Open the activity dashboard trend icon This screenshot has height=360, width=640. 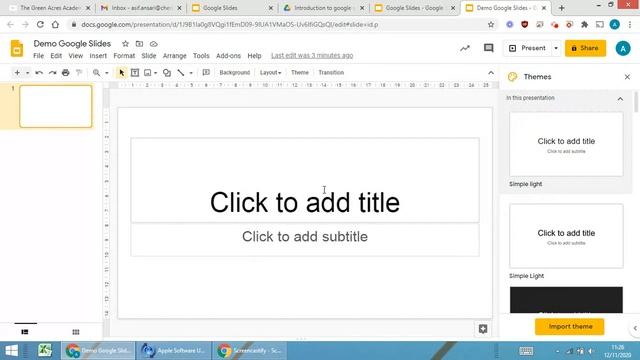click(x=465, y=48)
